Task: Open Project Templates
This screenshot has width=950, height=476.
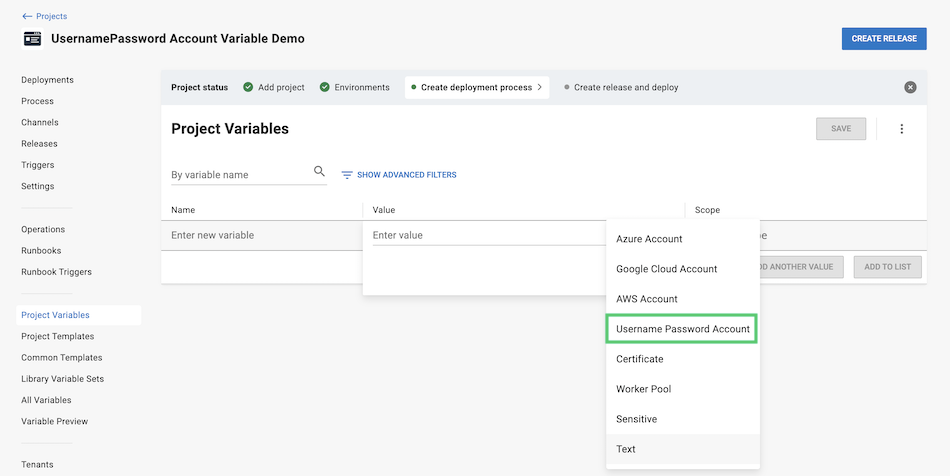Action: (x=58, y=336)
